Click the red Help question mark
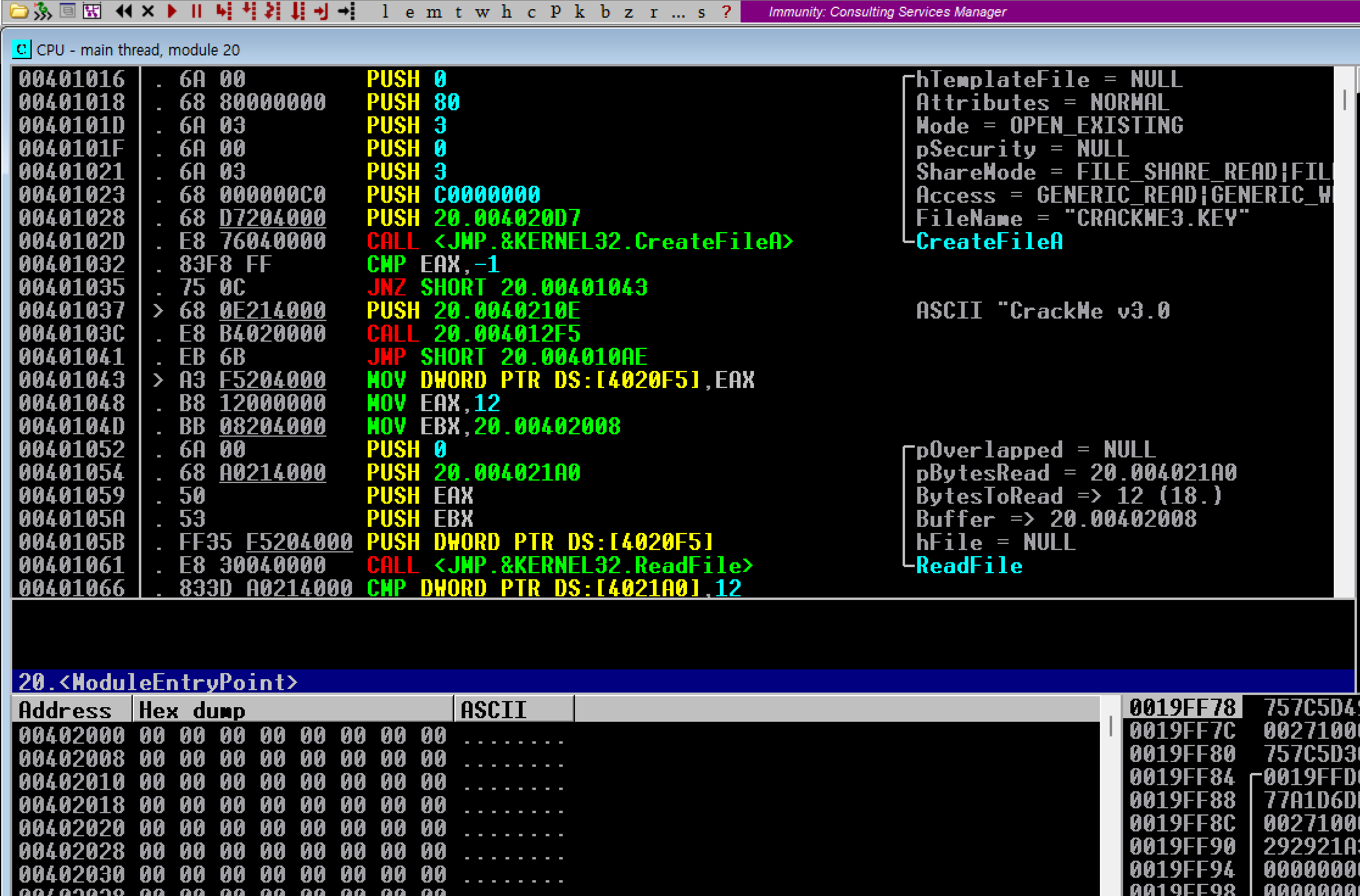Screen dimensions: 1360x896 click(726, 12)
